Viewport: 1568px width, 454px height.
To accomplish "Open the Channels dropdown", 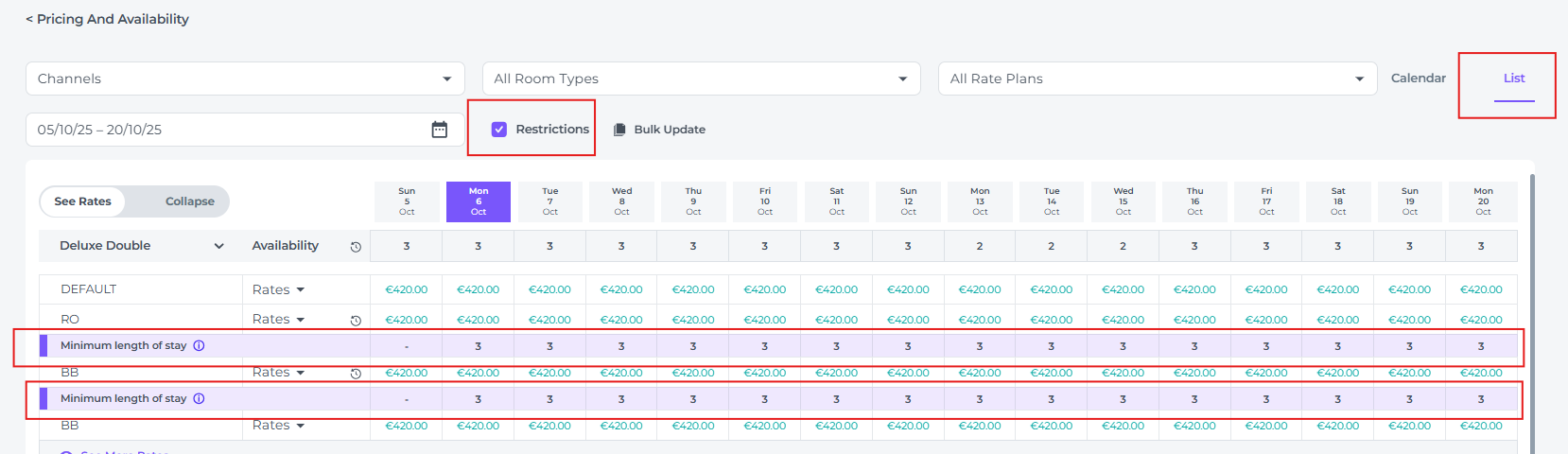I will pos(245,79).
